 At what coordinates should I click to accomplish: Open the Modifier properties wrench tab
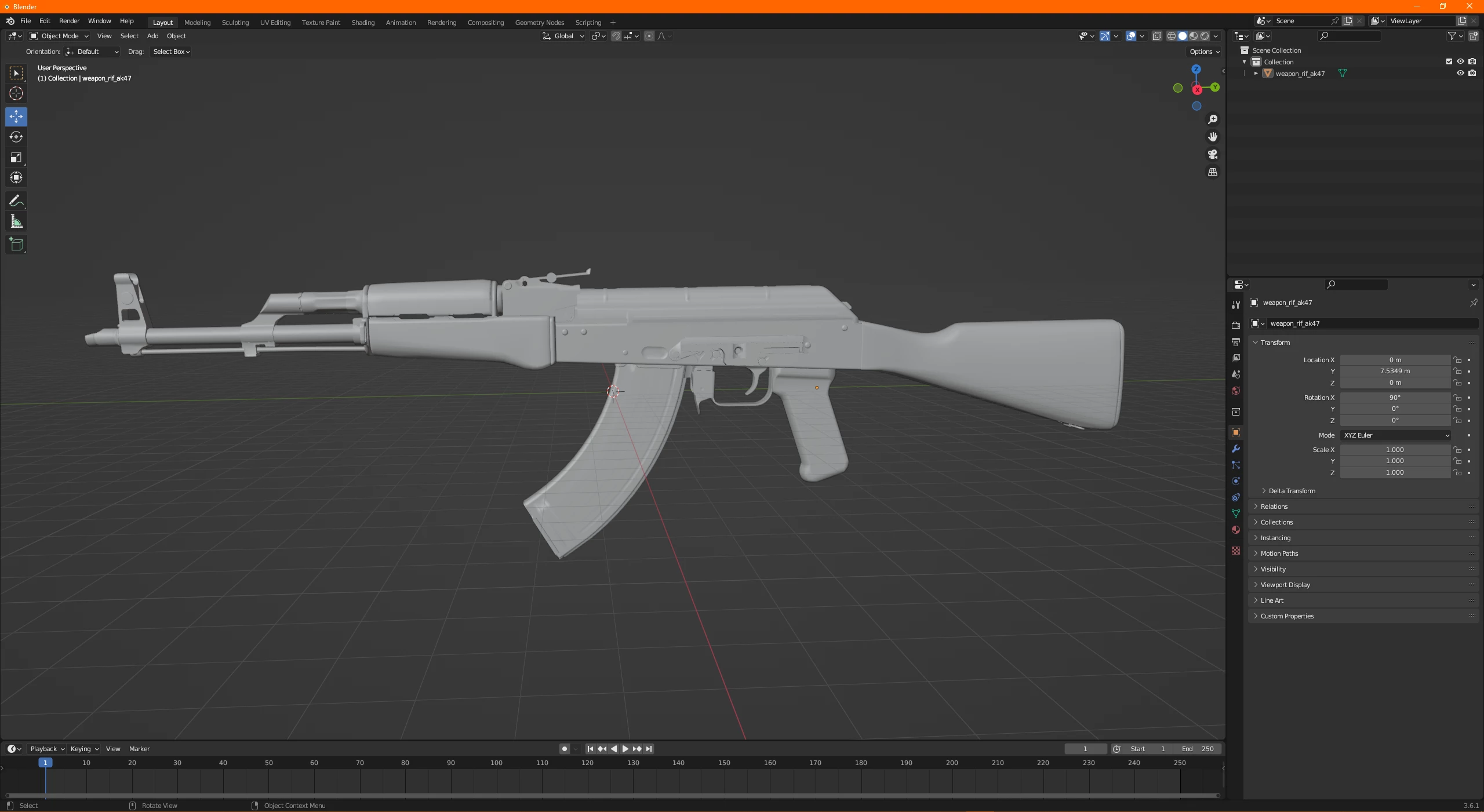1236,449
